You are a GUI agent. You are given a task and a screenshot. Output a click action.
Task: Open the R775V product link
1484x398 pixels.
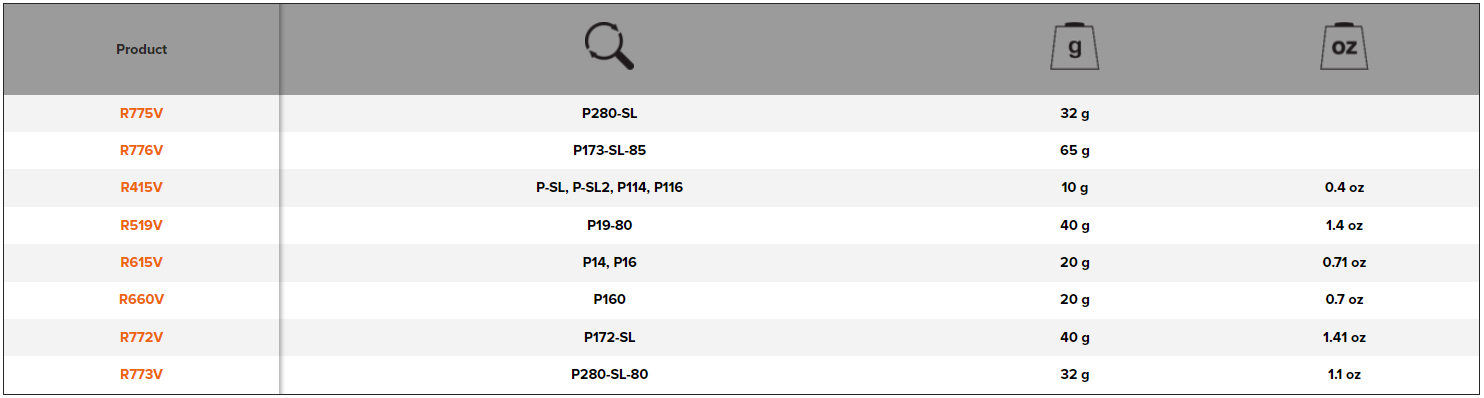point(141,113)
